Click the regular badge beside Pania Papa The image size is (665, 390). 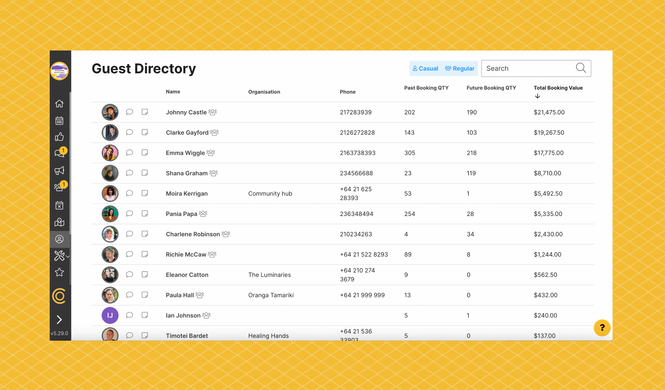pos(203,214)
